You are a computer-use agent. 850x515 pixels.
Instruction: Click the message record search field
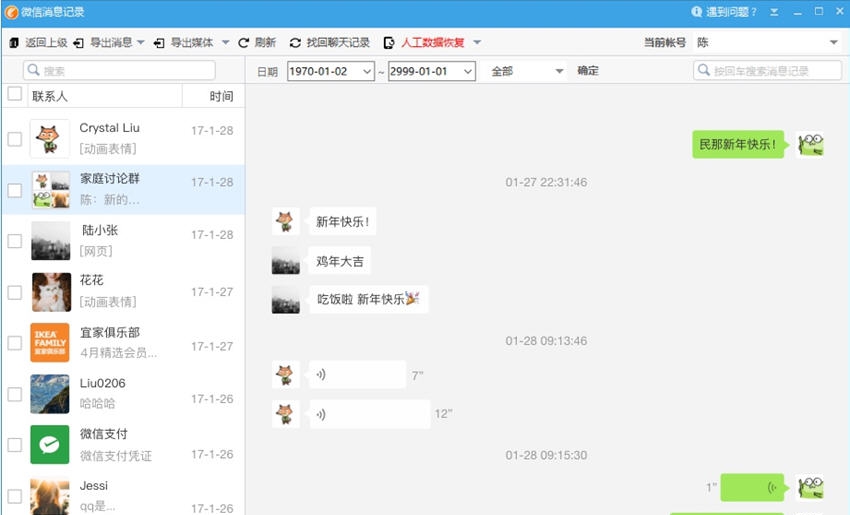[x=768, y=70]
